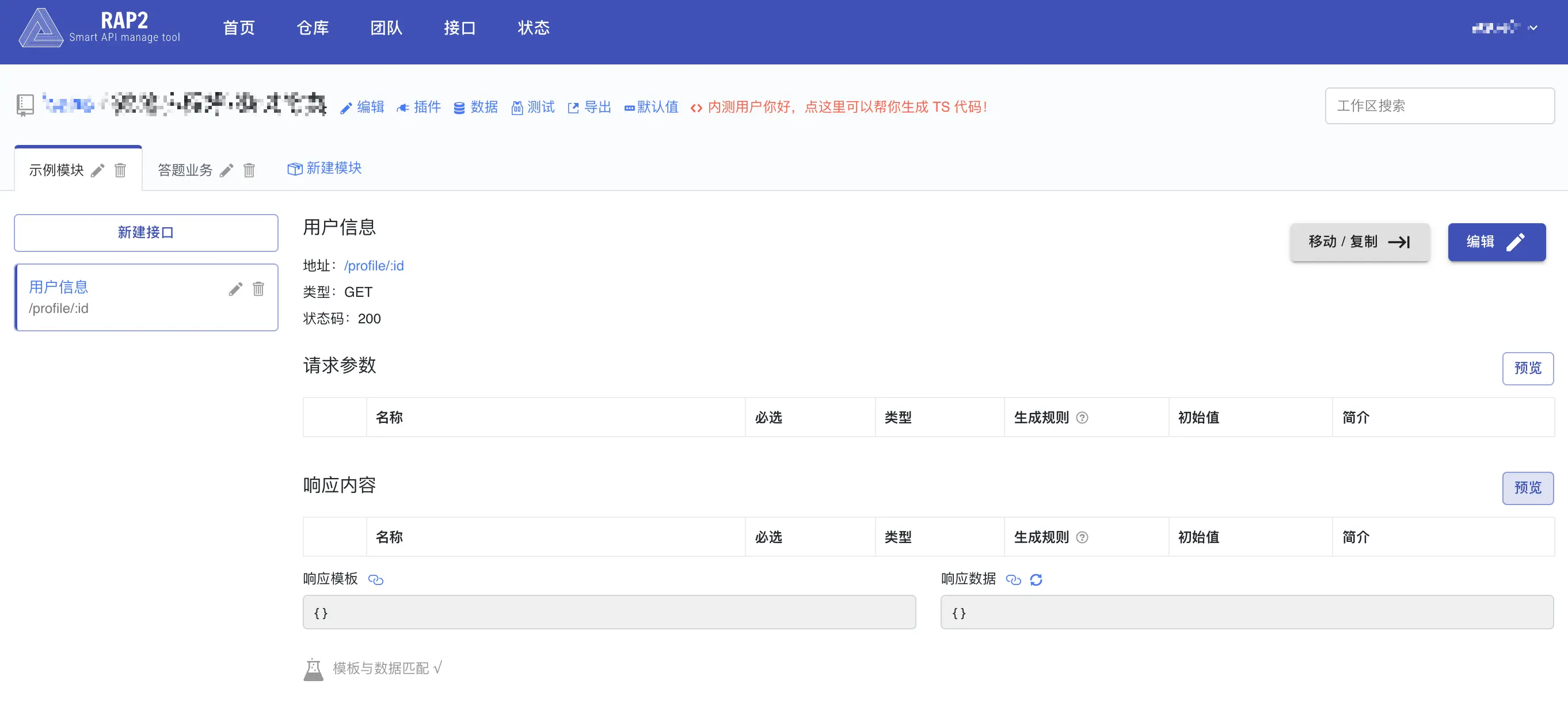
Task: Click pencil icon on 示例模块 tab
Action: [x=97, y=170]
